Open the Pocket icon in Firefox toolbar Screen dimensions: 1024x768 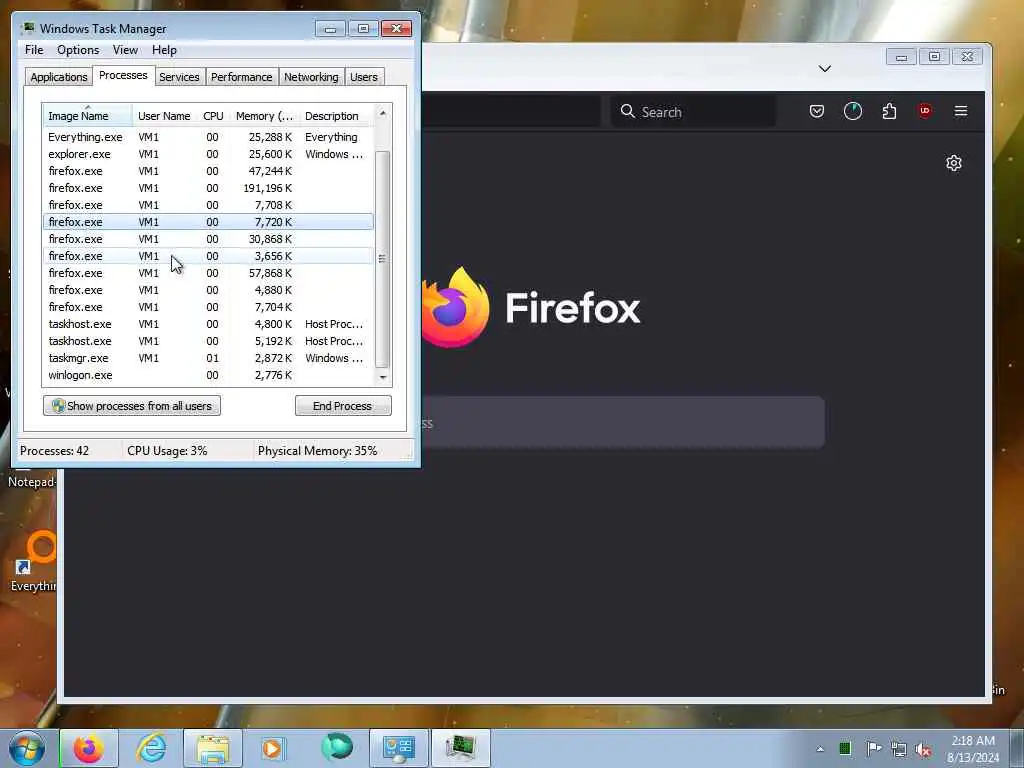(x=816, y=111)
